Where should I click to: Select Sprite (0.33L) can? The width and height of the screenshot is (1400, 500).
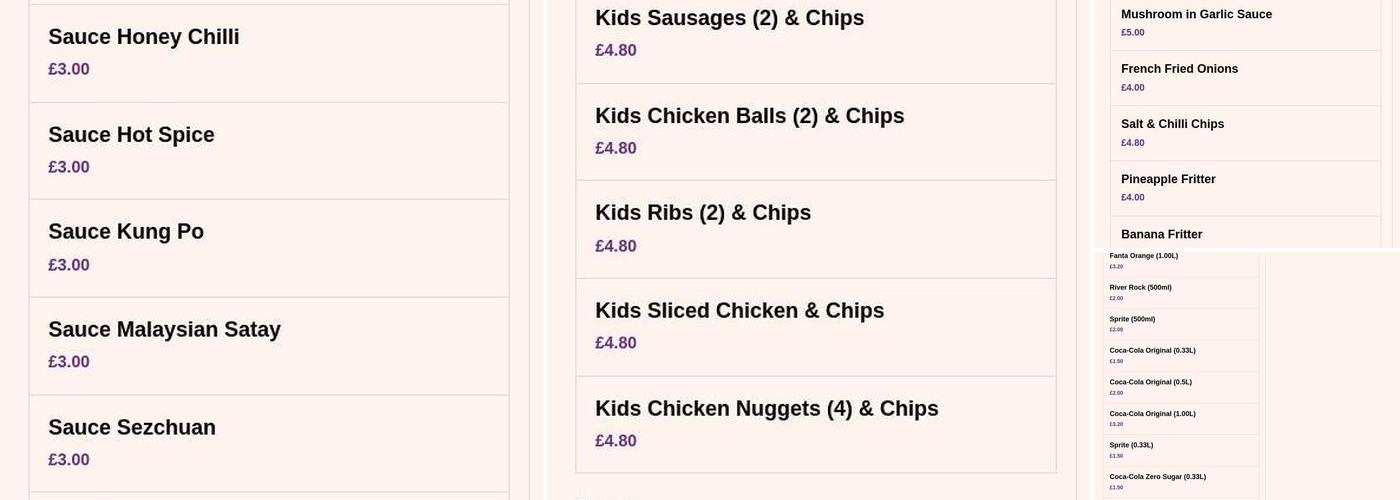click(x=1180, y=450)
